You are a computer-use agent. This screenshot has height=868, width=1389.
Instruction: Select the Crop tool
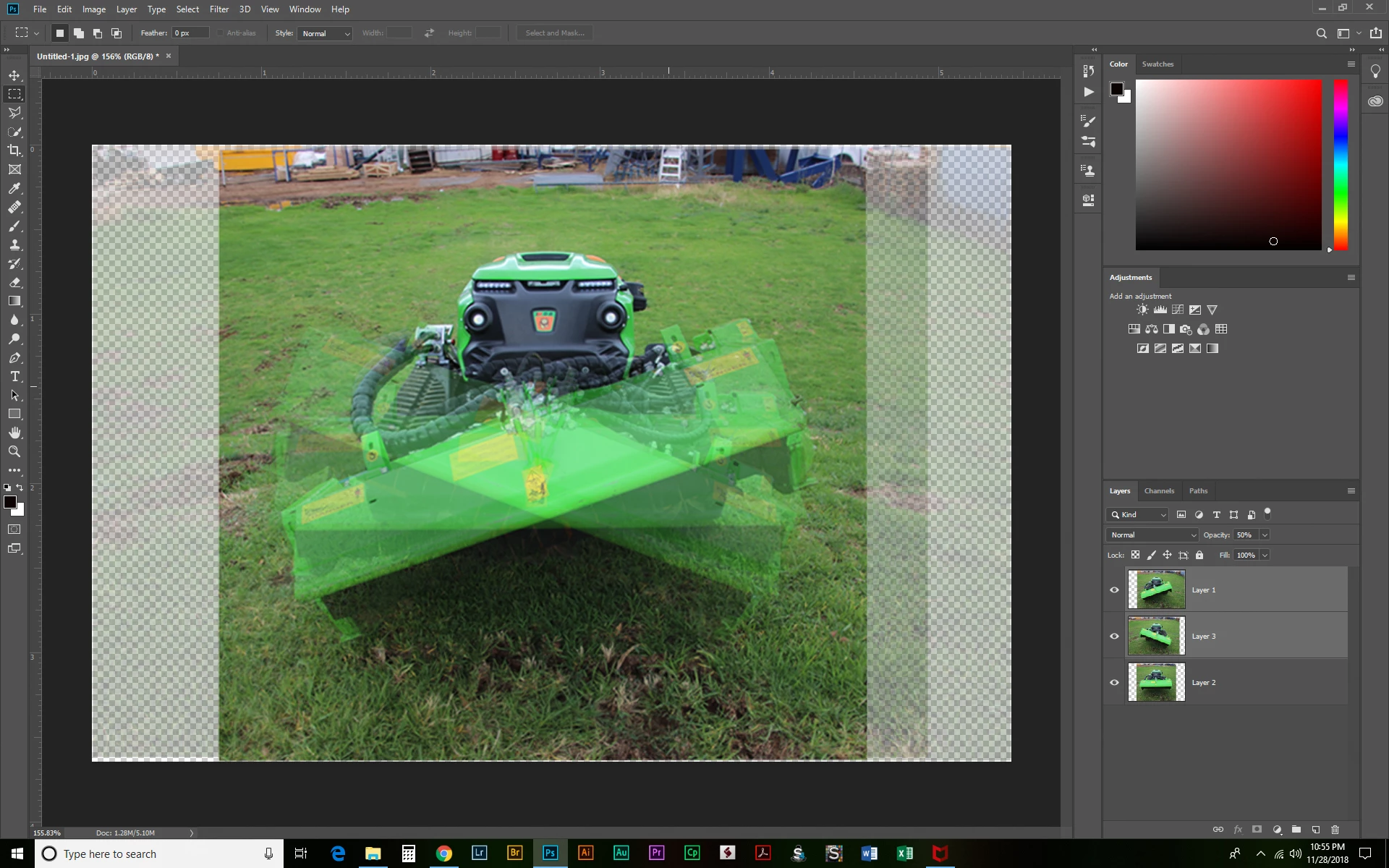14,150
